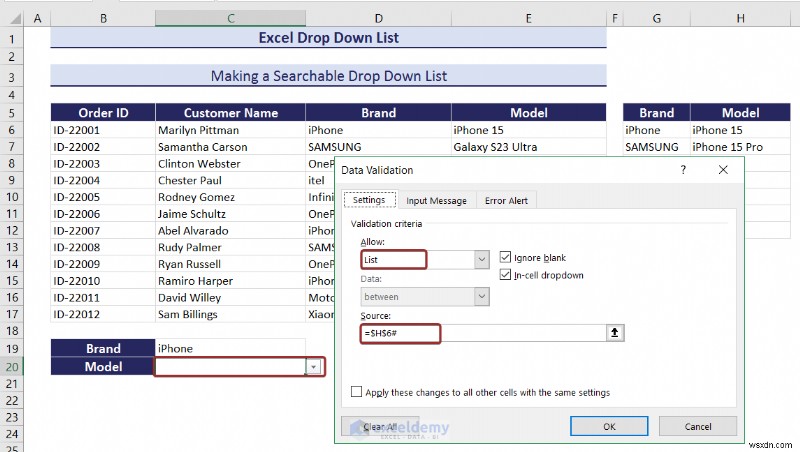Viewport: 800px width, 452px height.
Task: Switch to the Error Alert tab
Action: click(506, 200)
